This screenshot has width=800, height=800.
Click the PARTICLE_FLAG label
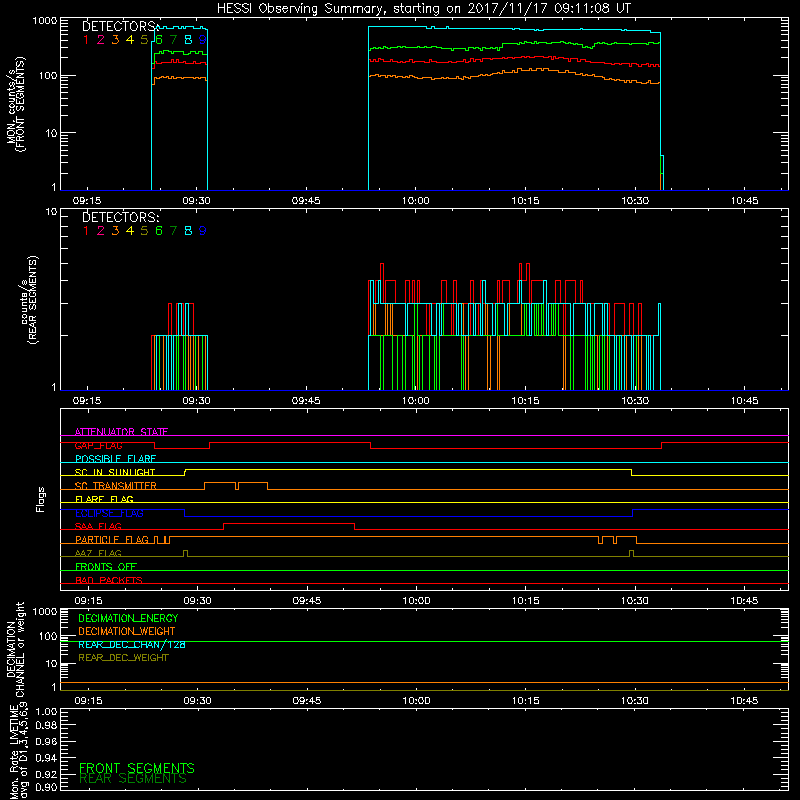coord(112,540)
